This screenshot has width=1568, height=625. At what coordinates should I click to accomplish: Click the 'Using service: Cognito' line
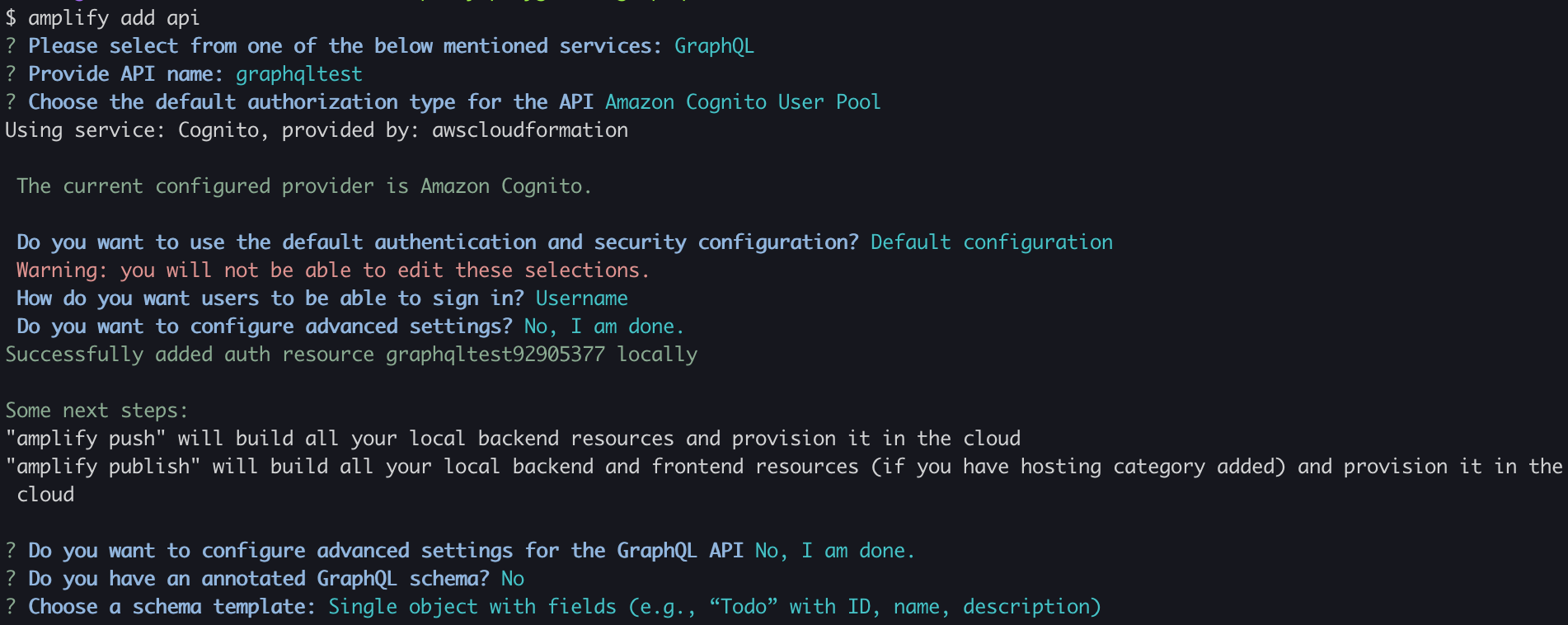pyautogui.click(x=317, y=130)
